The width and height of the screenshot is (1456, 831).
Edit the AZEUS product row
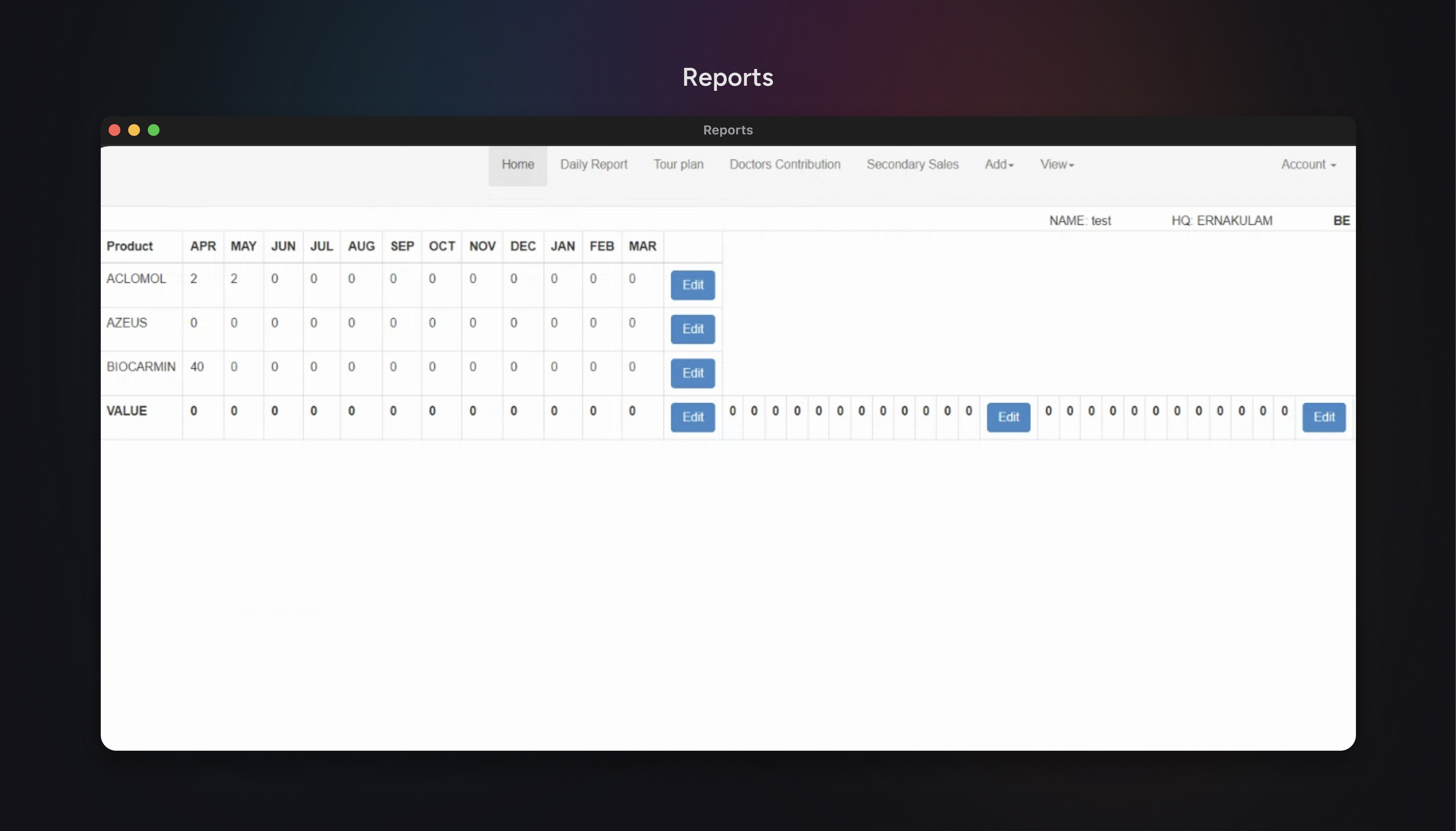click(x=692, y=329)
